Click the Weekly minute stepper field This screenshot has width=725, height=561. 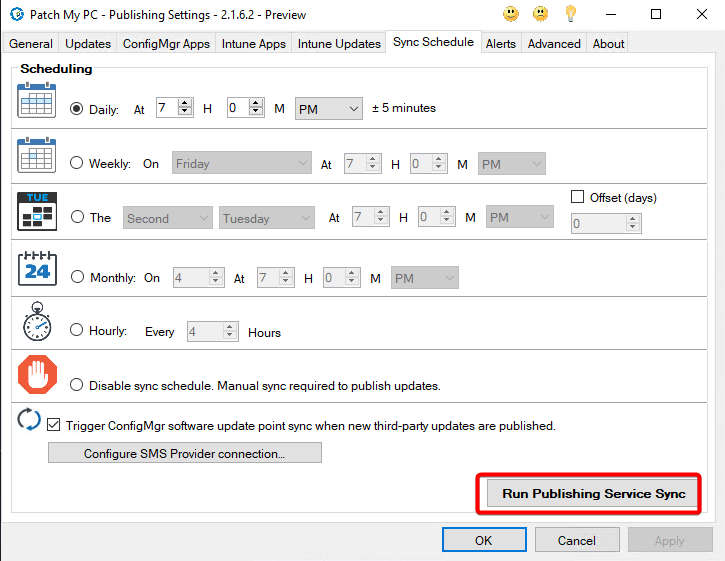[x=429, y=164]
